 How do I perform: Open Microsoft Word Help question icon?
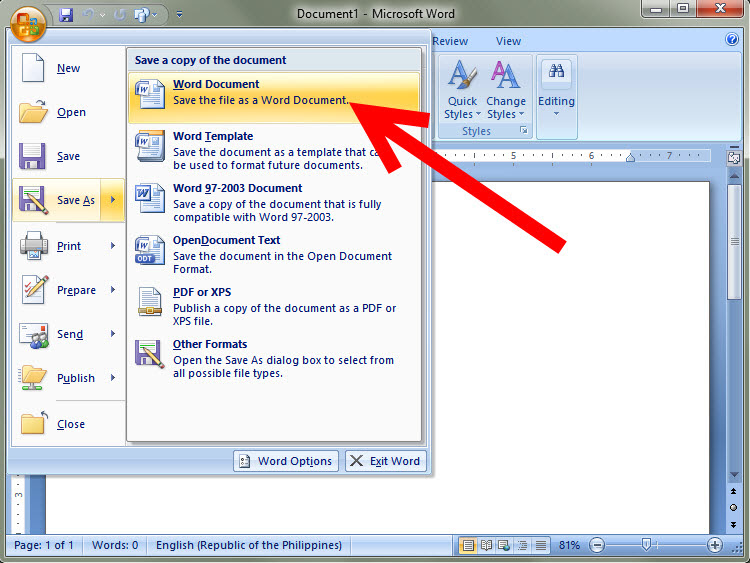click(x=732, y=39)
